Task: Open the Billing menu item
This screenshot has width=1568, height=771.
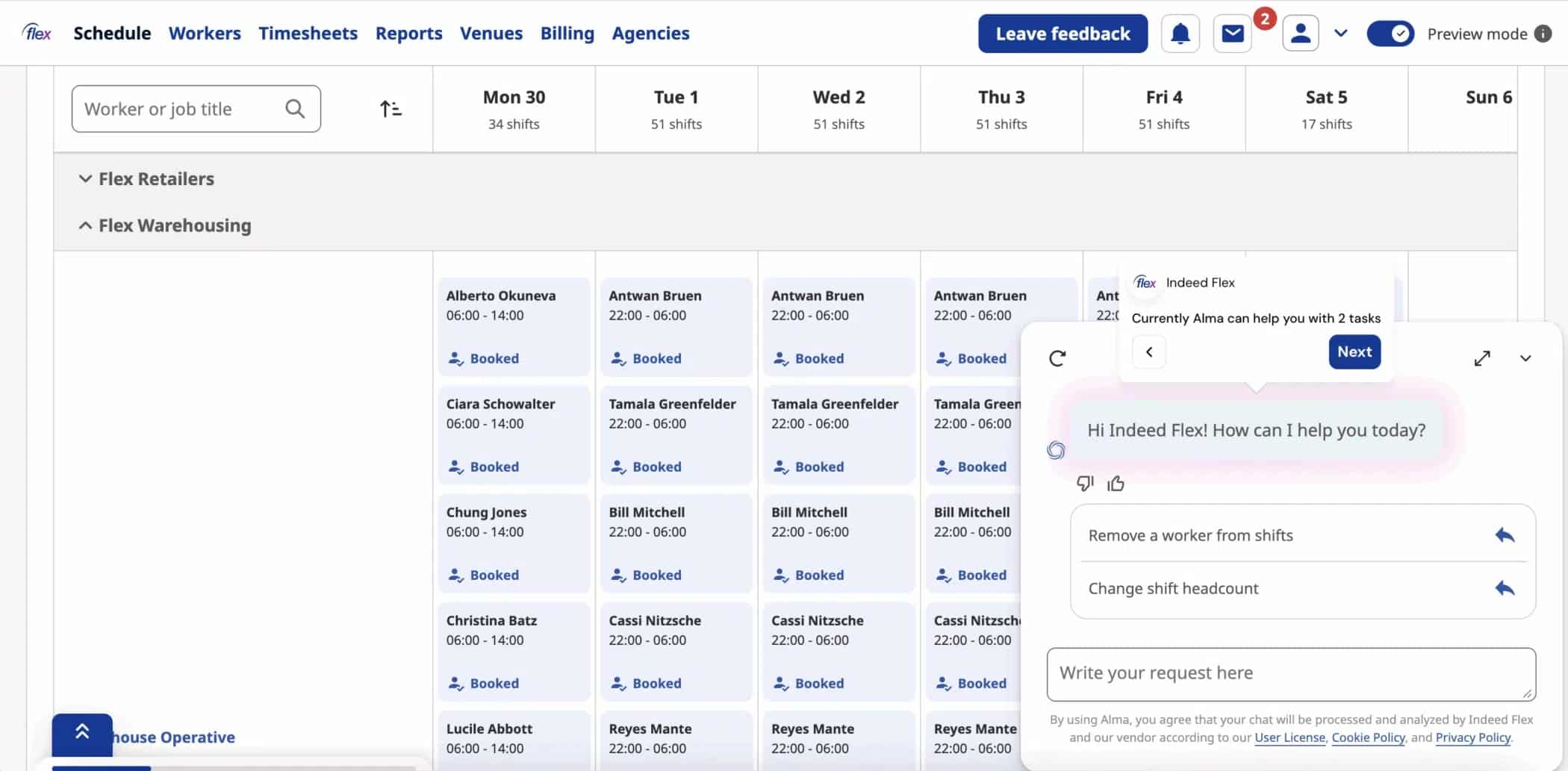Action: [567, 34]
